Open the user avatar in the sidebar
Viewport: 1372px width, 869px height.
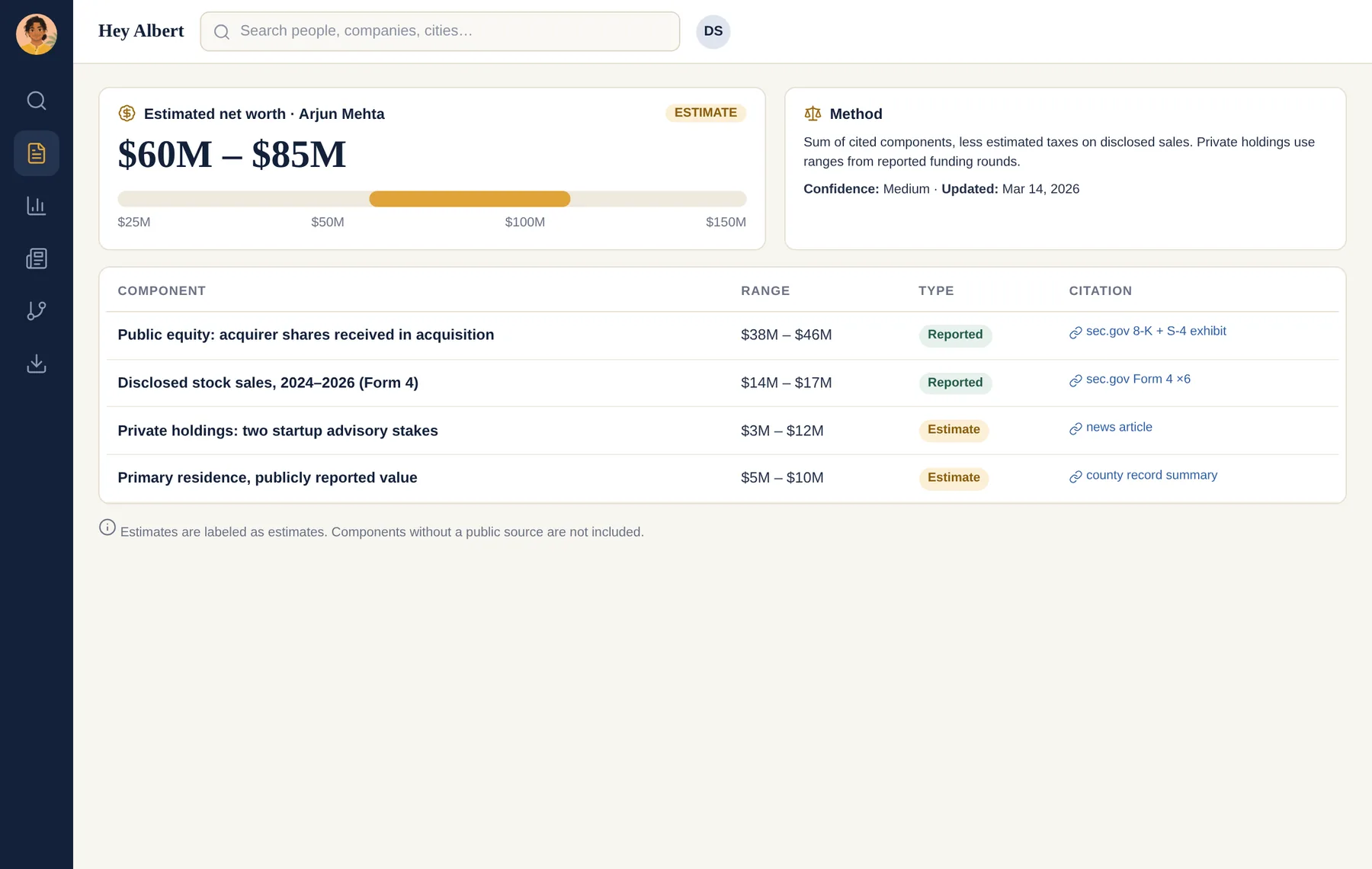coord(37,34)
